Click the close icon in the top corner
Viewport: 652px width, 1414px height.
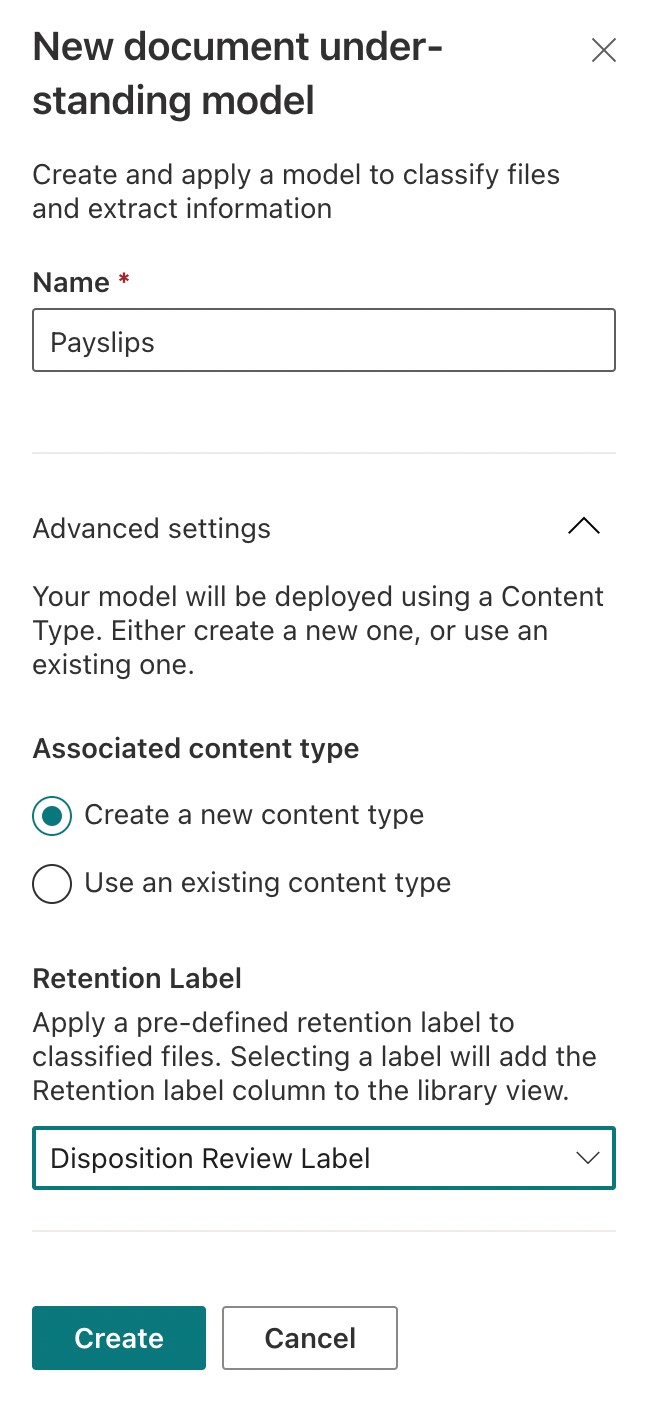(x=604, y=50)
